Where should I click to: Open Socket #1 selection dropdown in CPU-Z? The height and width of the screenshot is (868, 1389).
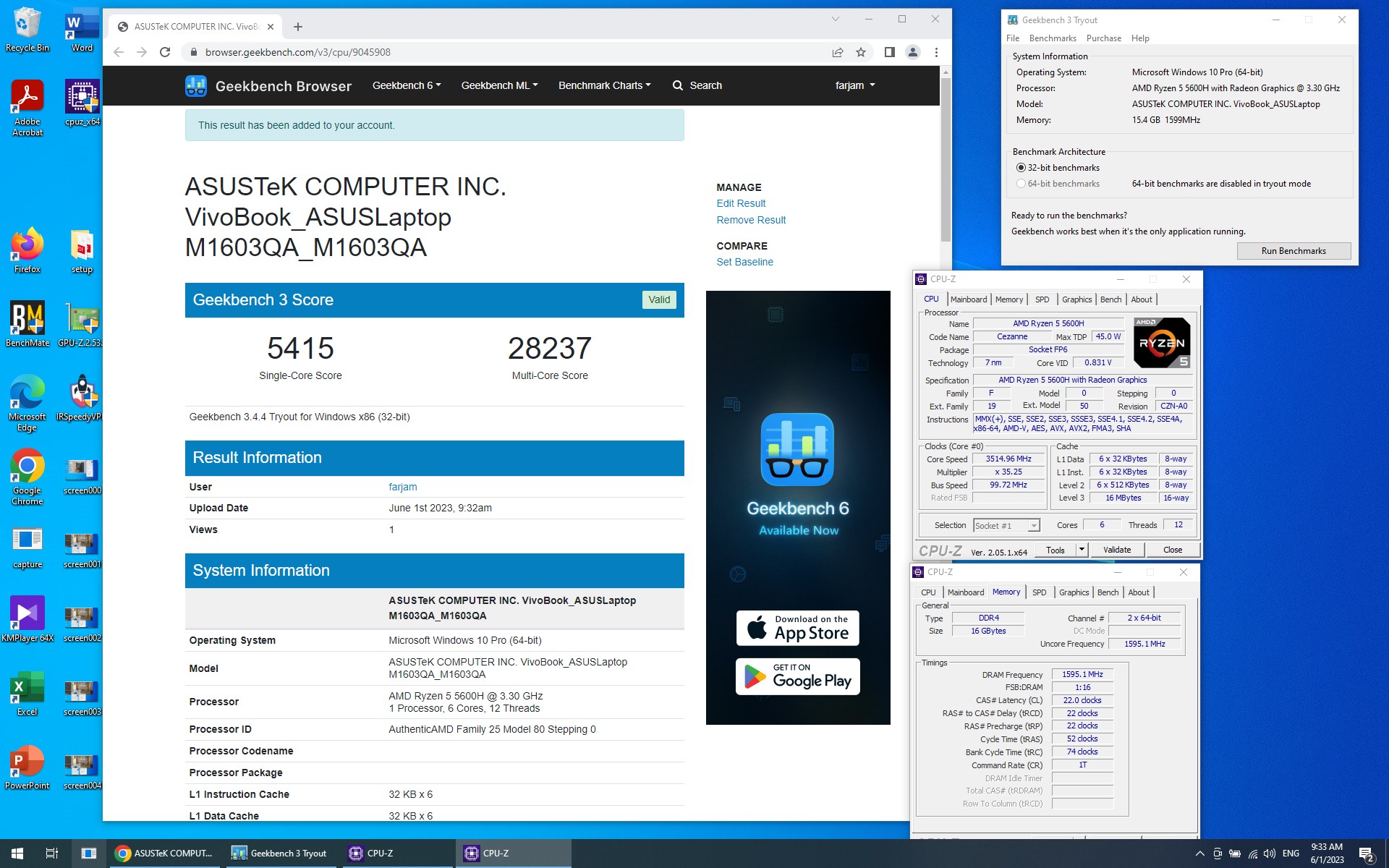coord(1006,526)
